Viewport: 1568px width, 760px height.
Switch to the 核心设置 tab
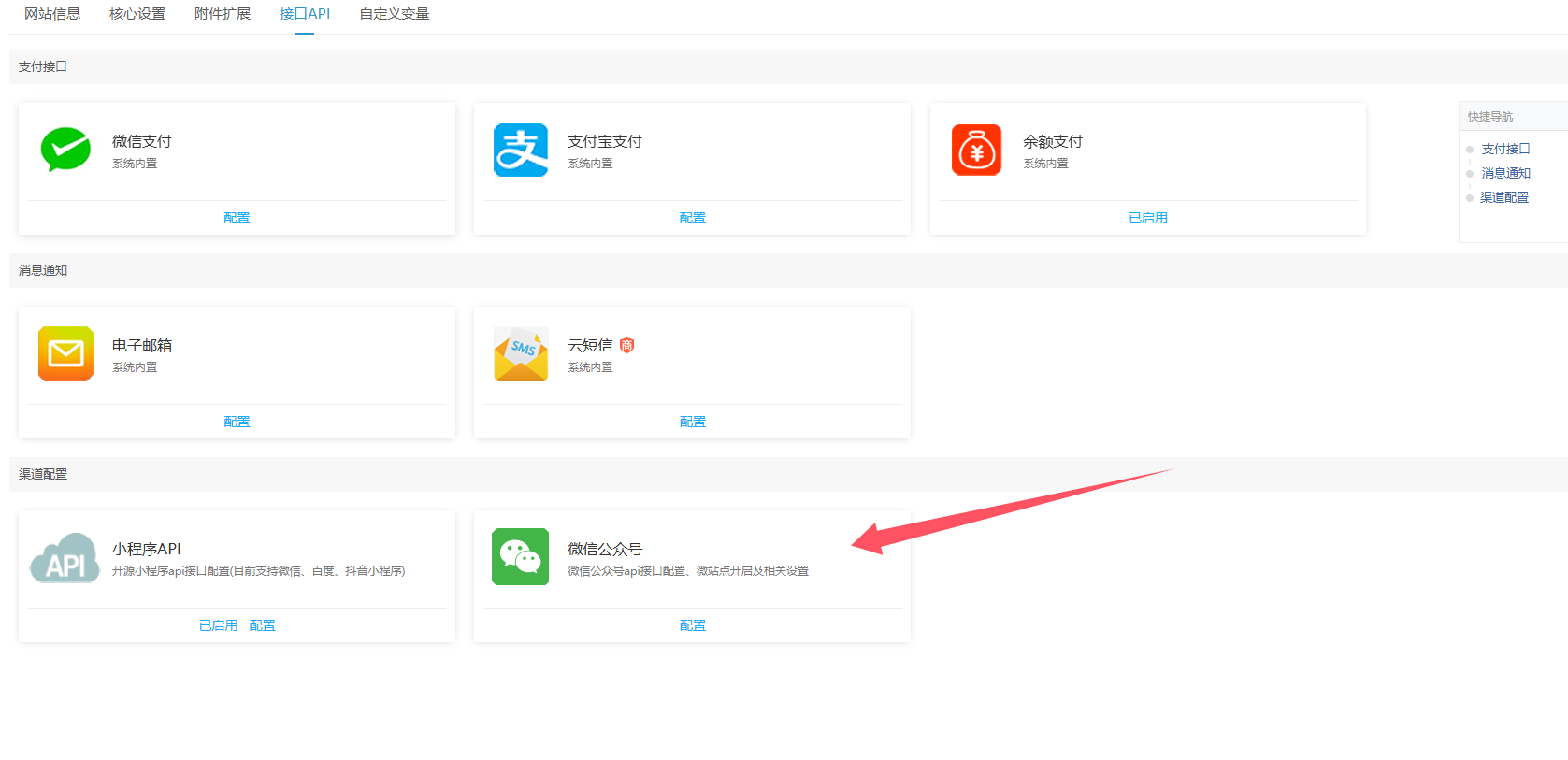coord(137,14)
